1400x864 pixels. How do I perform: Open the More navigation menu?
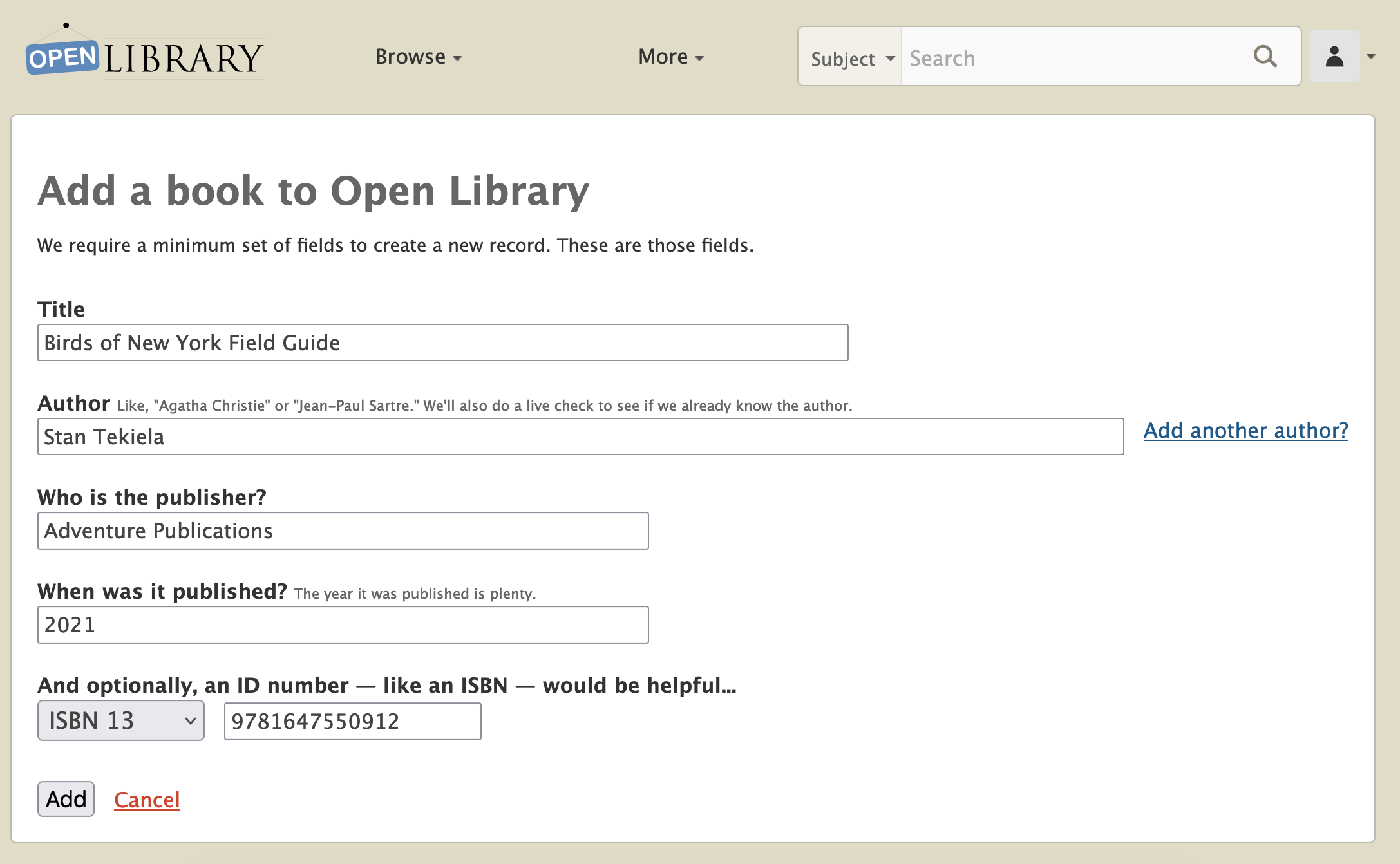click(670, 57)
